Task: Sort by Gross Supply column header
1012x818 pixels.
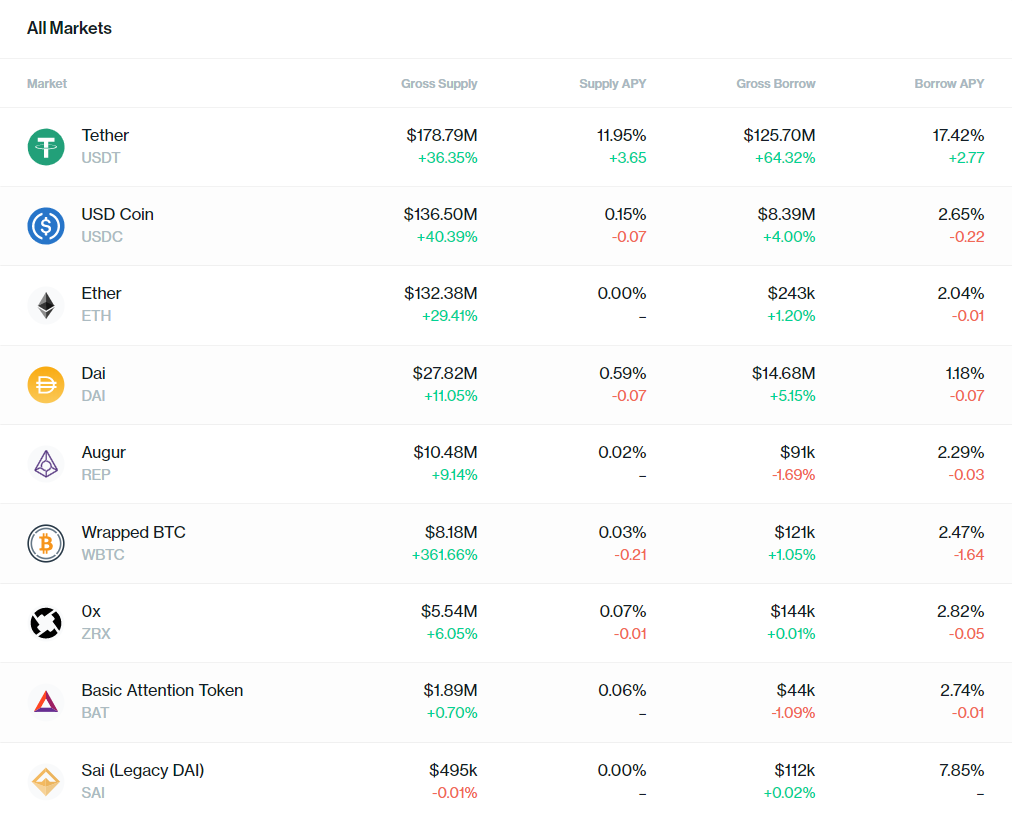Action: [439, 84]
